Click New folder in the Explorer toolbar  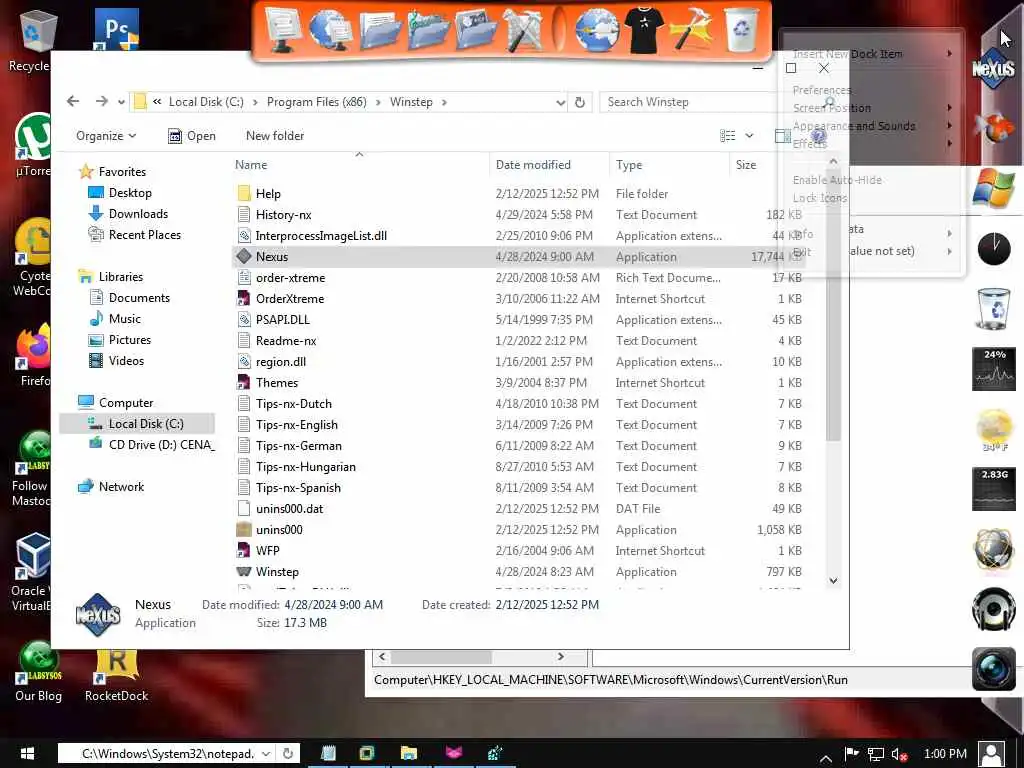point(275,136)
